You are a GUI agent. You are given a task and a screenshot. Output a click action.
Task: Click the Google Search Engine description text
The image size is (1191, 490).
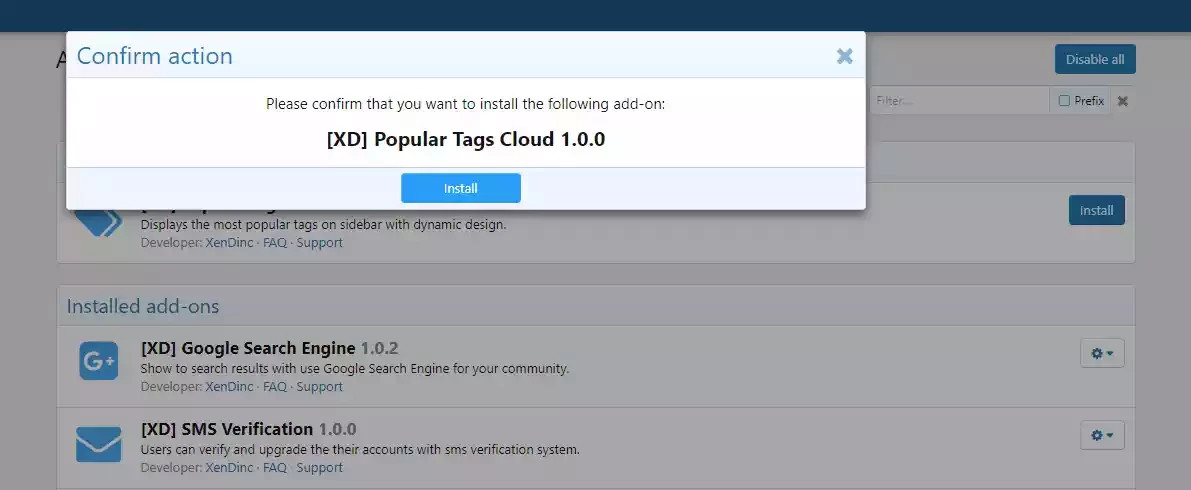click(x=355, y=369)
